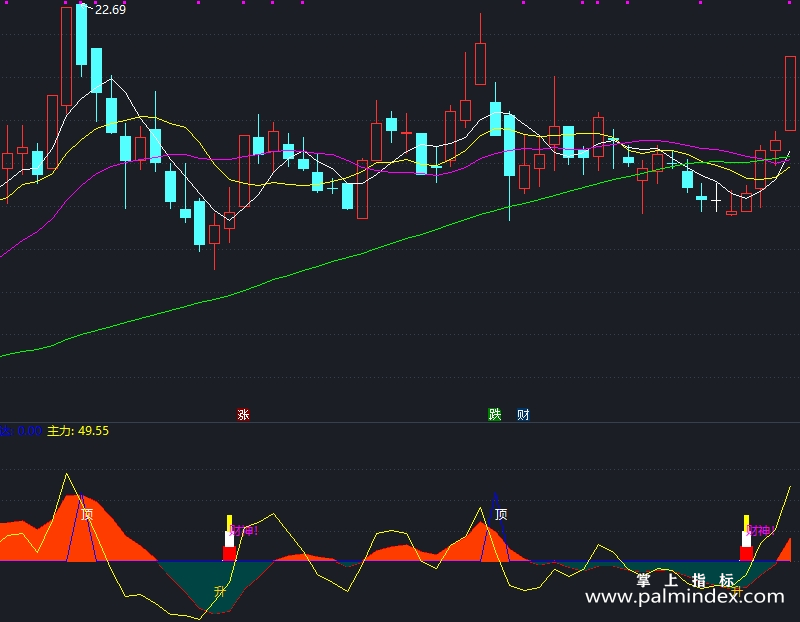Click the blue 0.00 indicator value
Image resolution: width=800 pixels, height=622 pixels.
click(30, 431)
